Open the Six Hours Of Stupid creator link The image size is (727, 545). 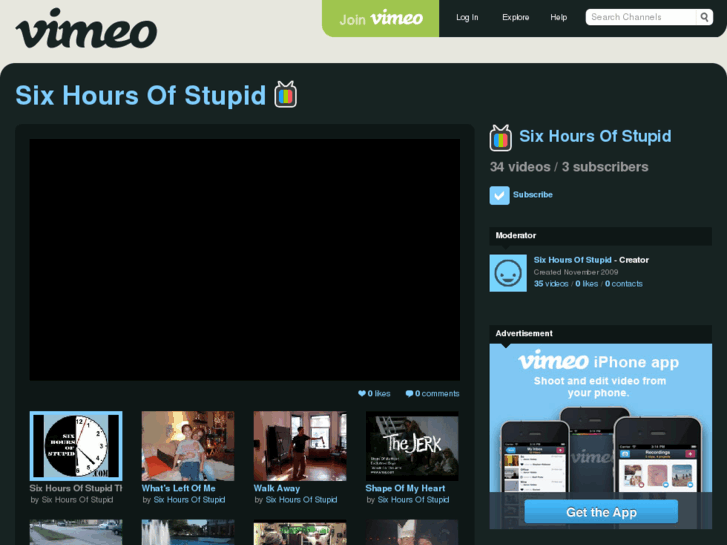573,260
